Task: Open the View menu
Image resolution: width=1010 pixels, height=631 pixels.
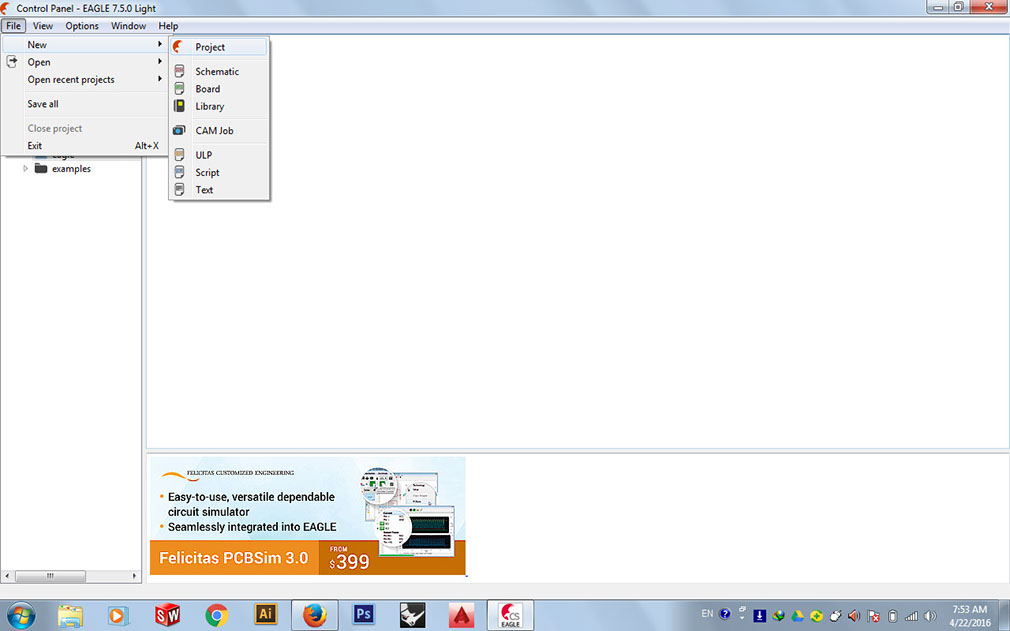Action: click(x=43, y=26)
